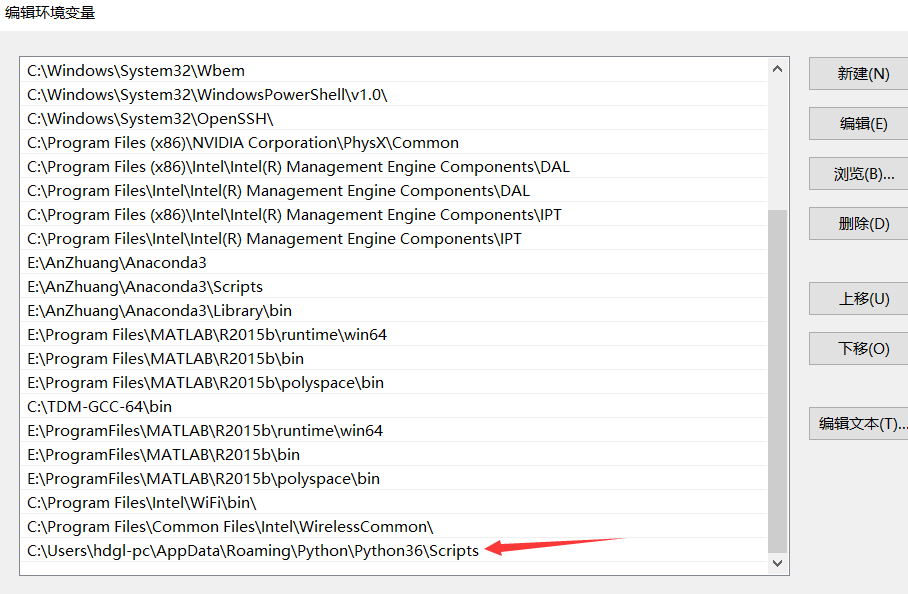Select E:\Program Files\MATLAB\R2015b\runtime\win64 entry
Viewport: 908px width, 594px height.
pos(394,335)
